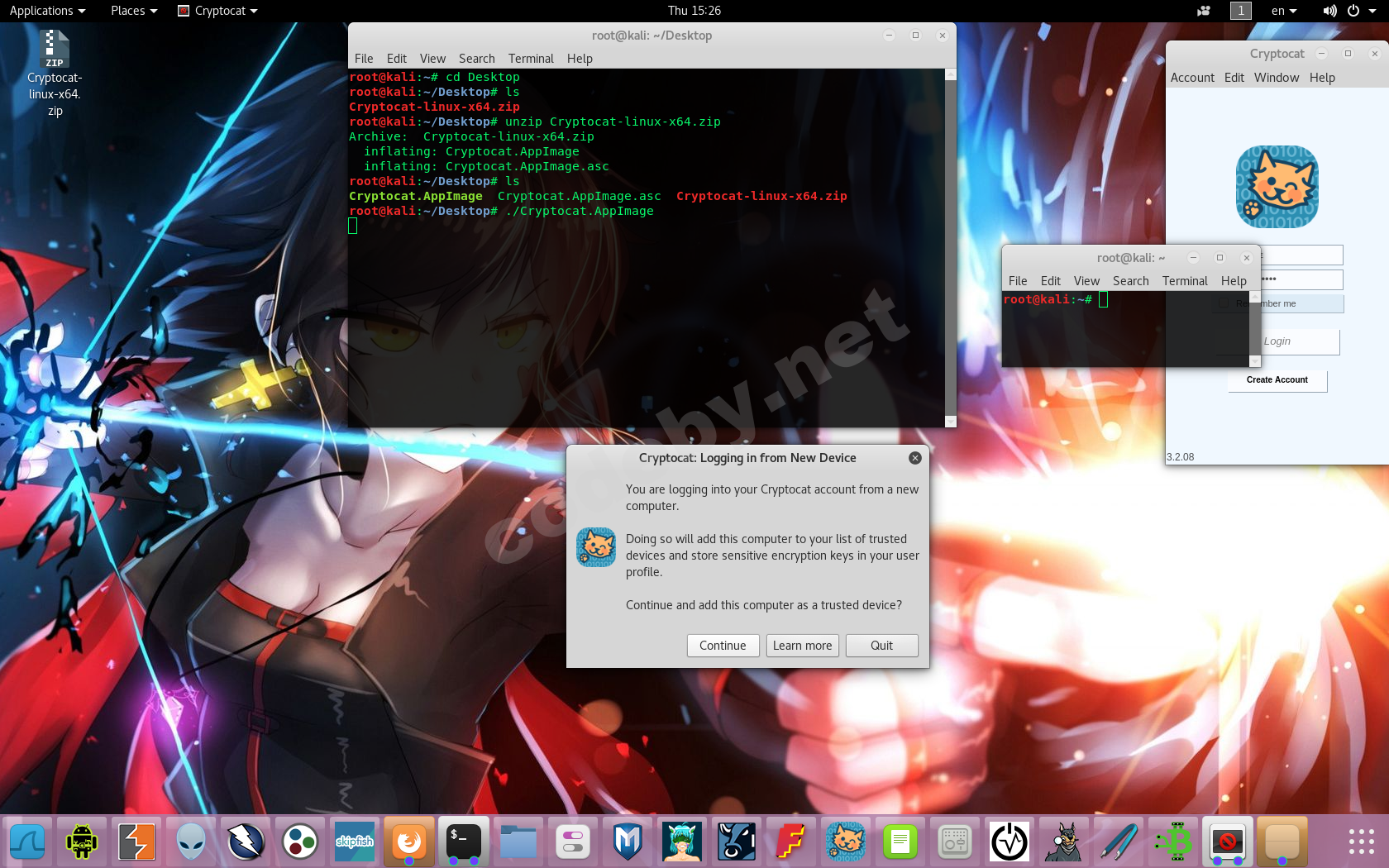This screenshot has width=1389, height=868.
Task: Launch skipfish from the dock
Action: [355, 842]
